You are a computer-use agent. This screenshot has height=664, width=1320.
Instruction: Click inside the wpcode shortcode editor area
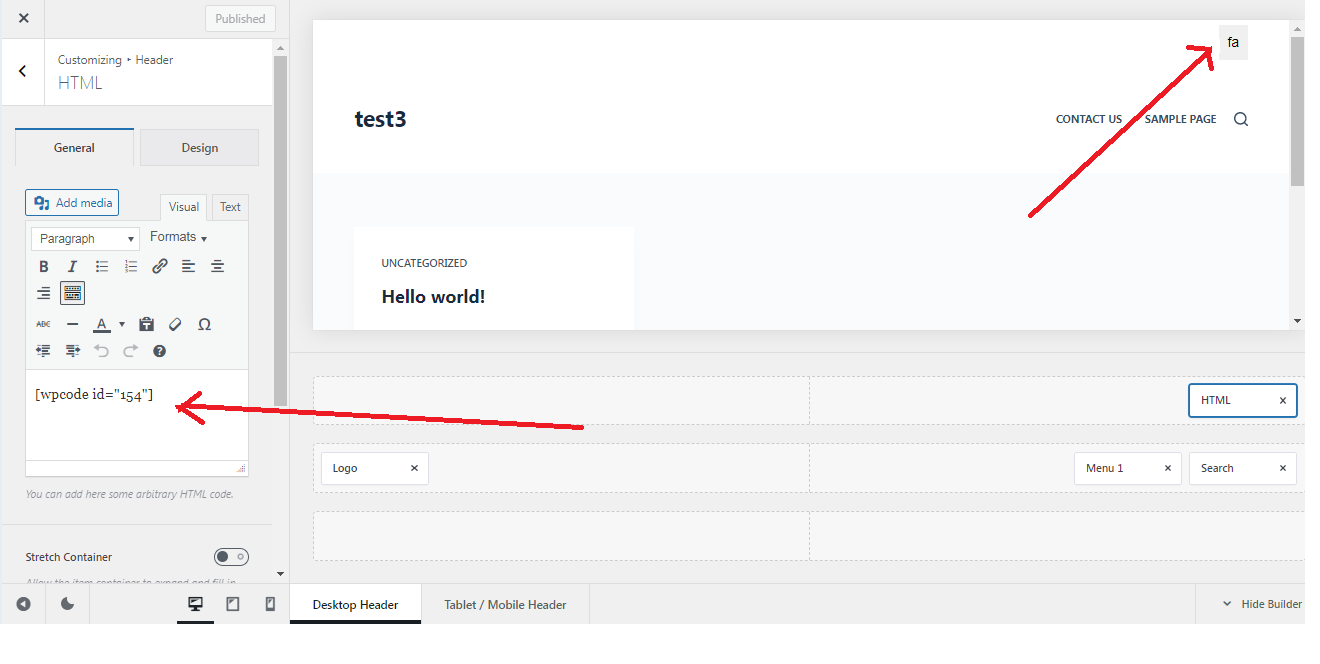coord(137,415)
